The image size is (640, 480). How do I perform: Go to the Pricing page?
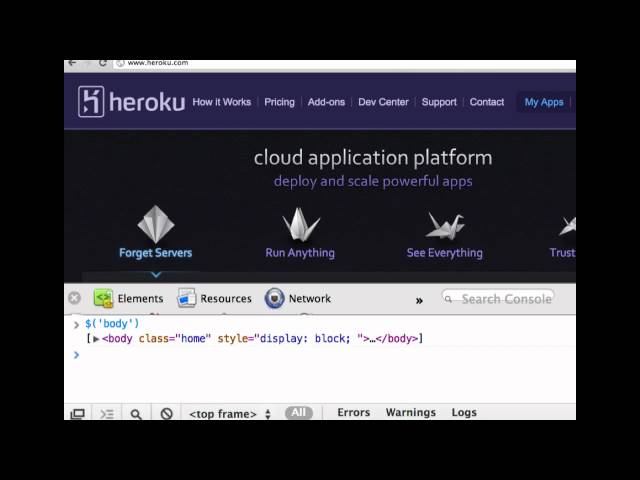(279, 102)
